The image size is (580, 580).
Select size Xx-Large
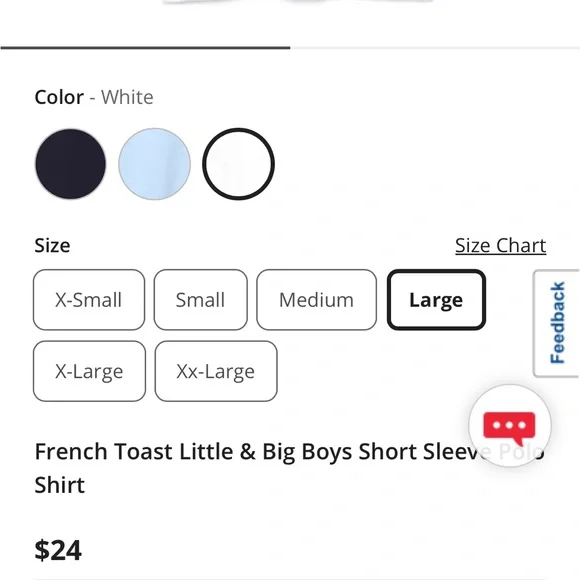coord(216,371)
